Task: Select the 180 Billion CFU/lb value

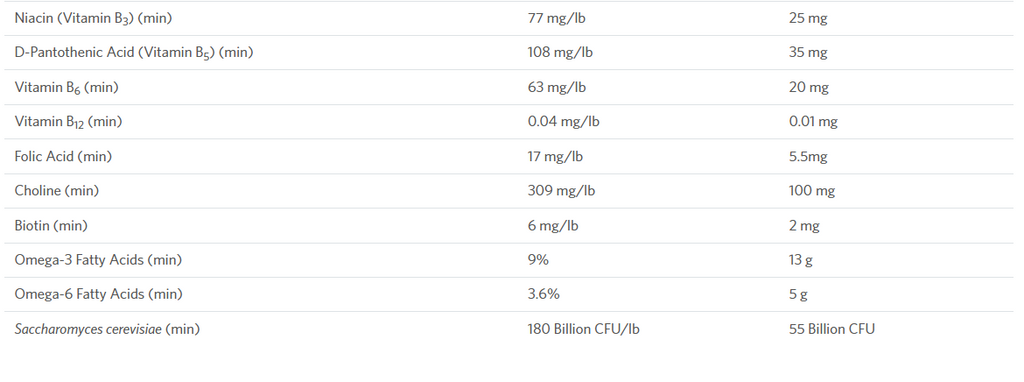Action: [583, 328]
